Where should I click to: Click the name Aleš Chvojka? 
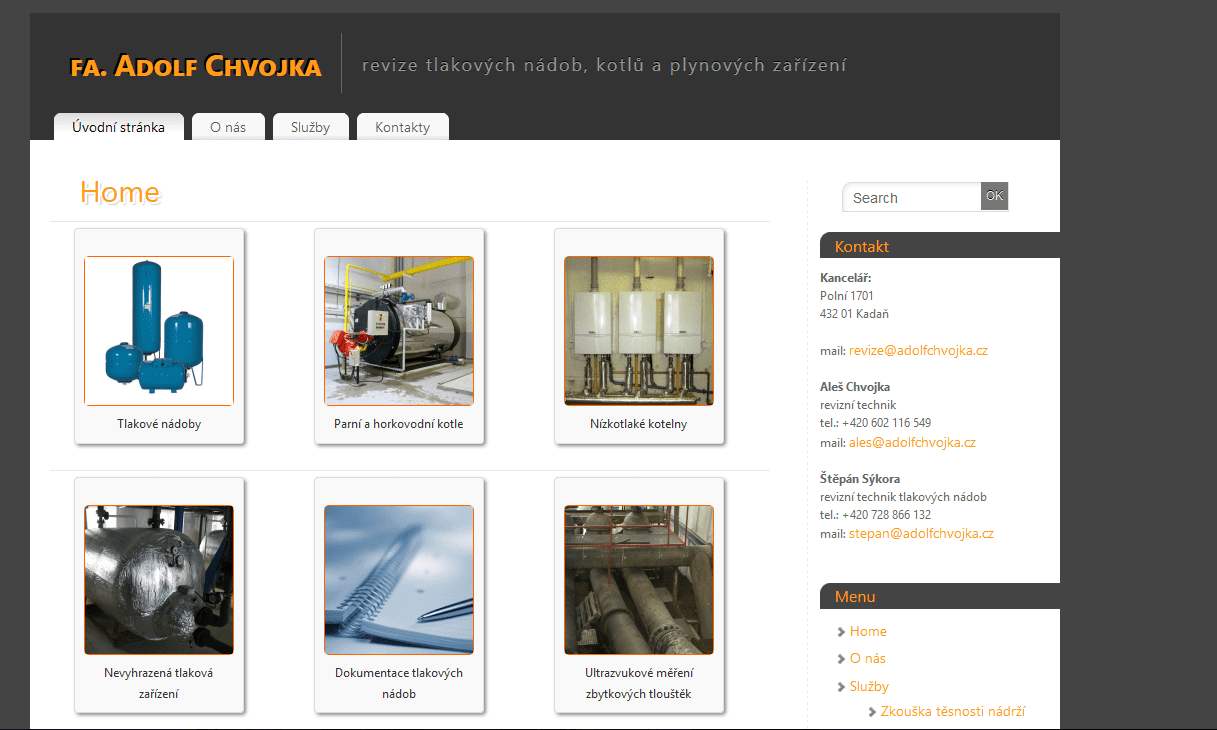(x=855, y=387)
